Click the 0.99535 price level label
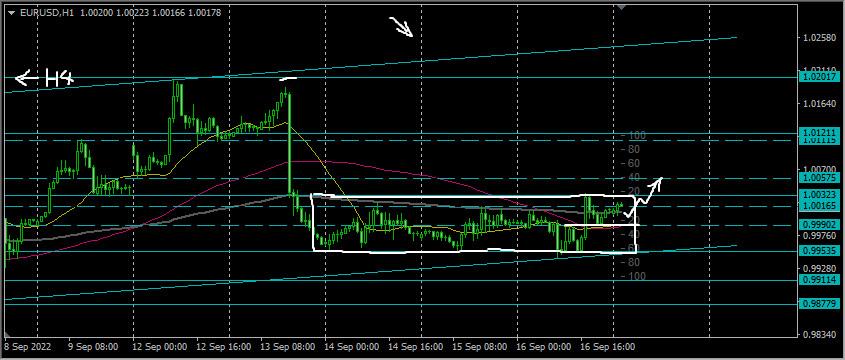Screen dimensions: 845x360 [x=818, y=251]
